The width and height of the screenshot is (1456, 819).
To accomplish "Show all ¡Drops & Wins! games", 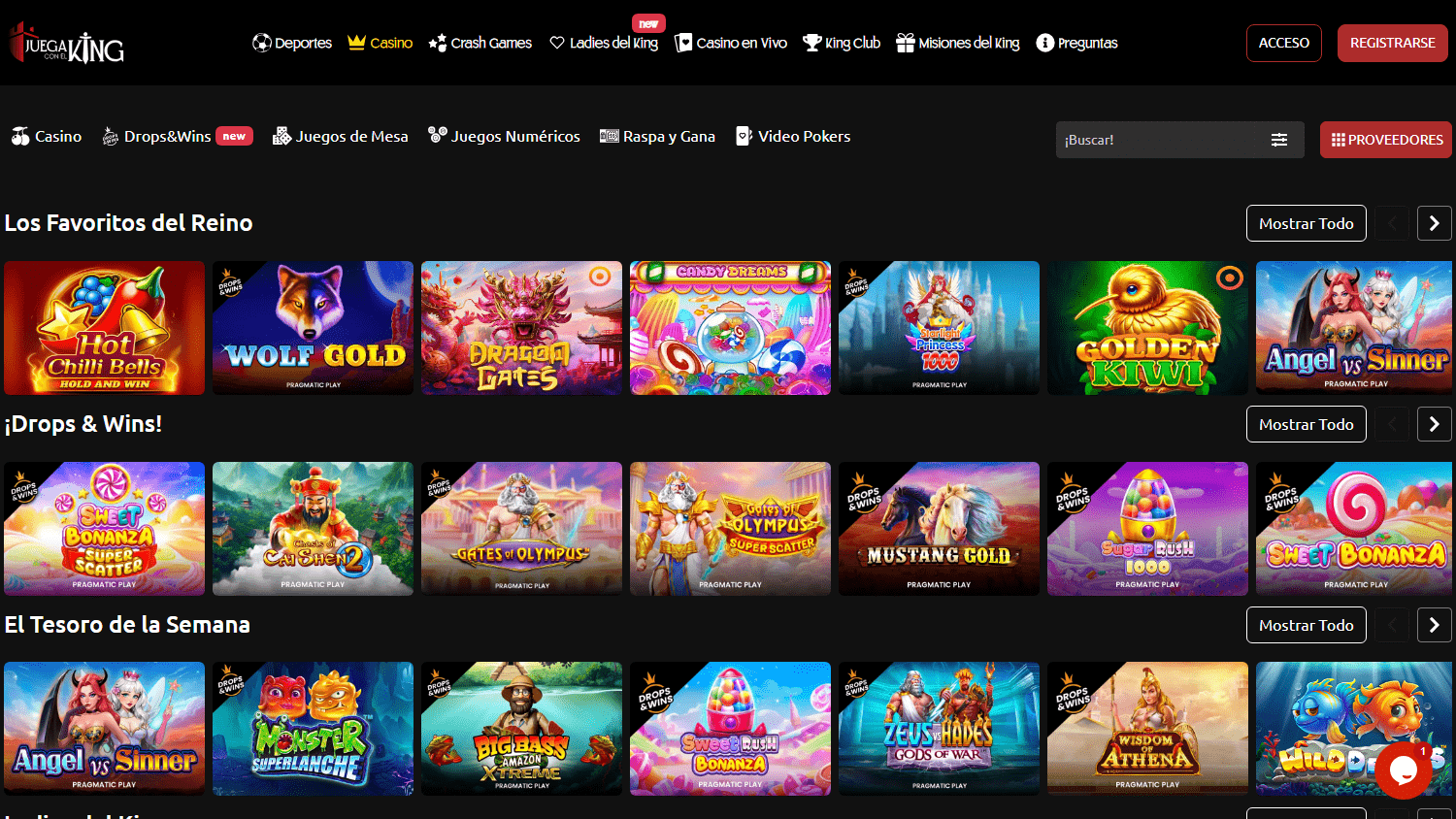I will [x=1307, y=424].
